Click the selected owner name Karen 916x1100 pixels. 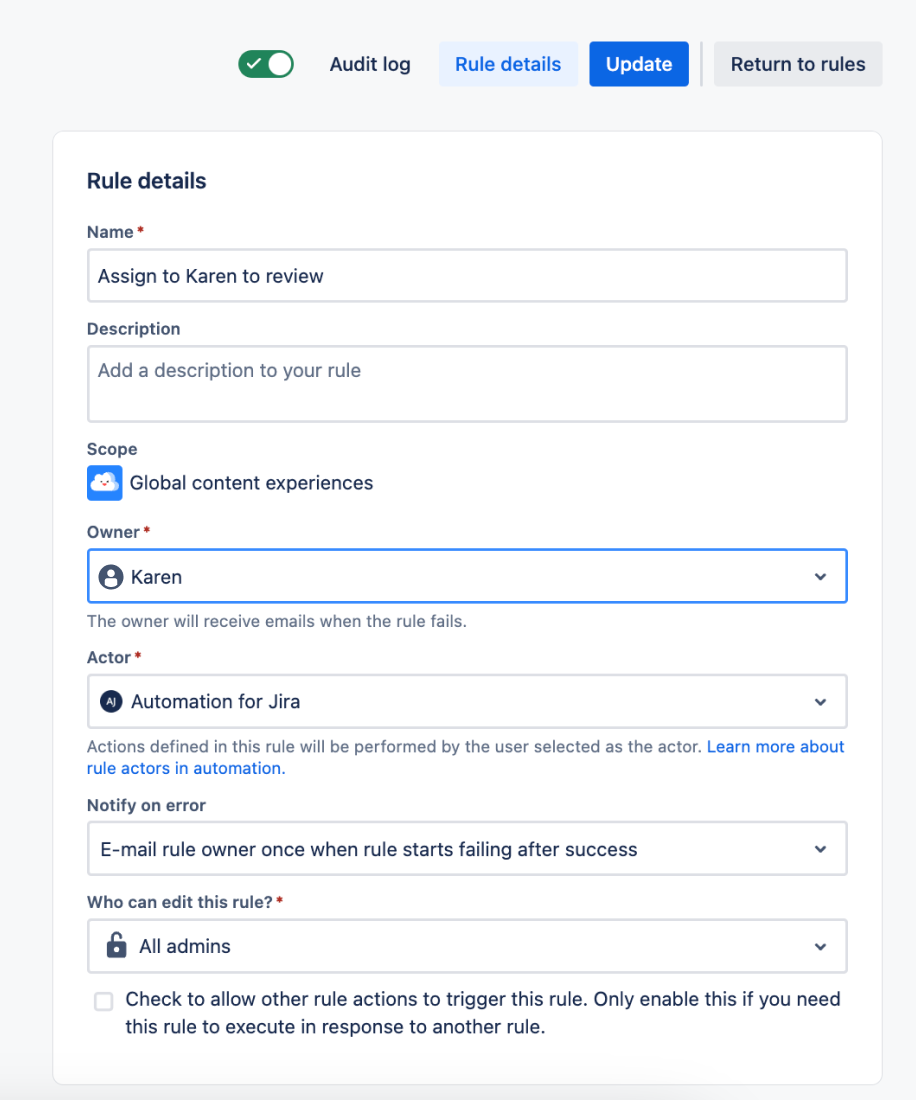(157, 577)
